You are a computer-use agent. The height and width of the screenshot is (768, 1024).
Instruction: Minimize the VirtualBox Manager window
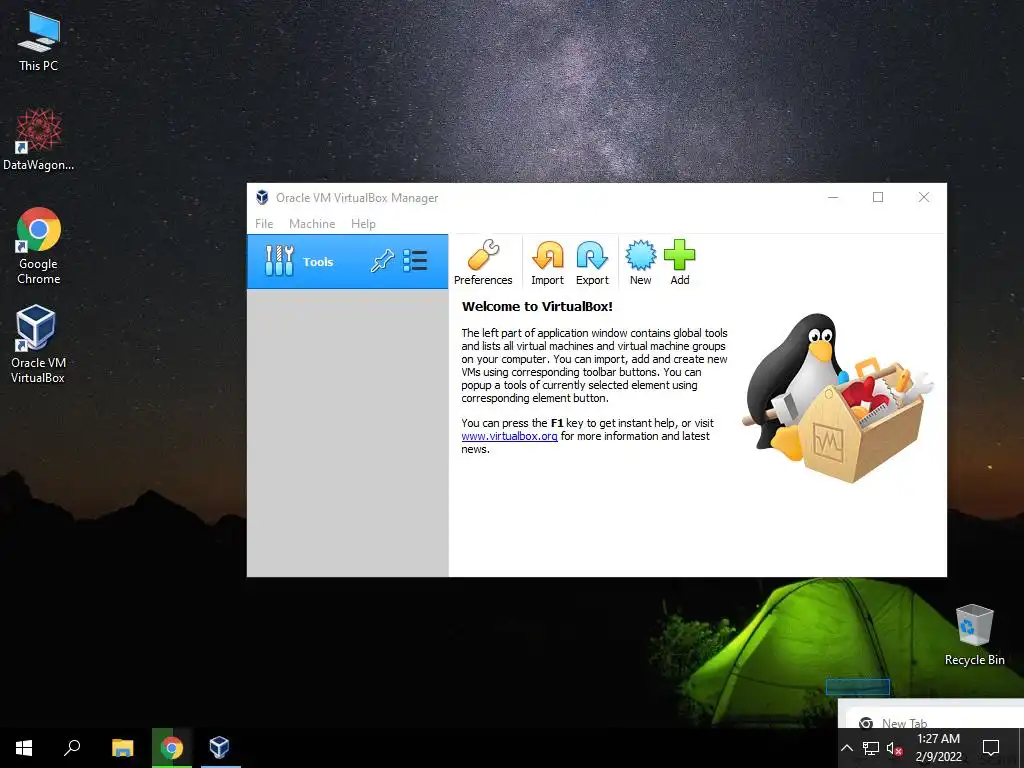tap(833, 197)
